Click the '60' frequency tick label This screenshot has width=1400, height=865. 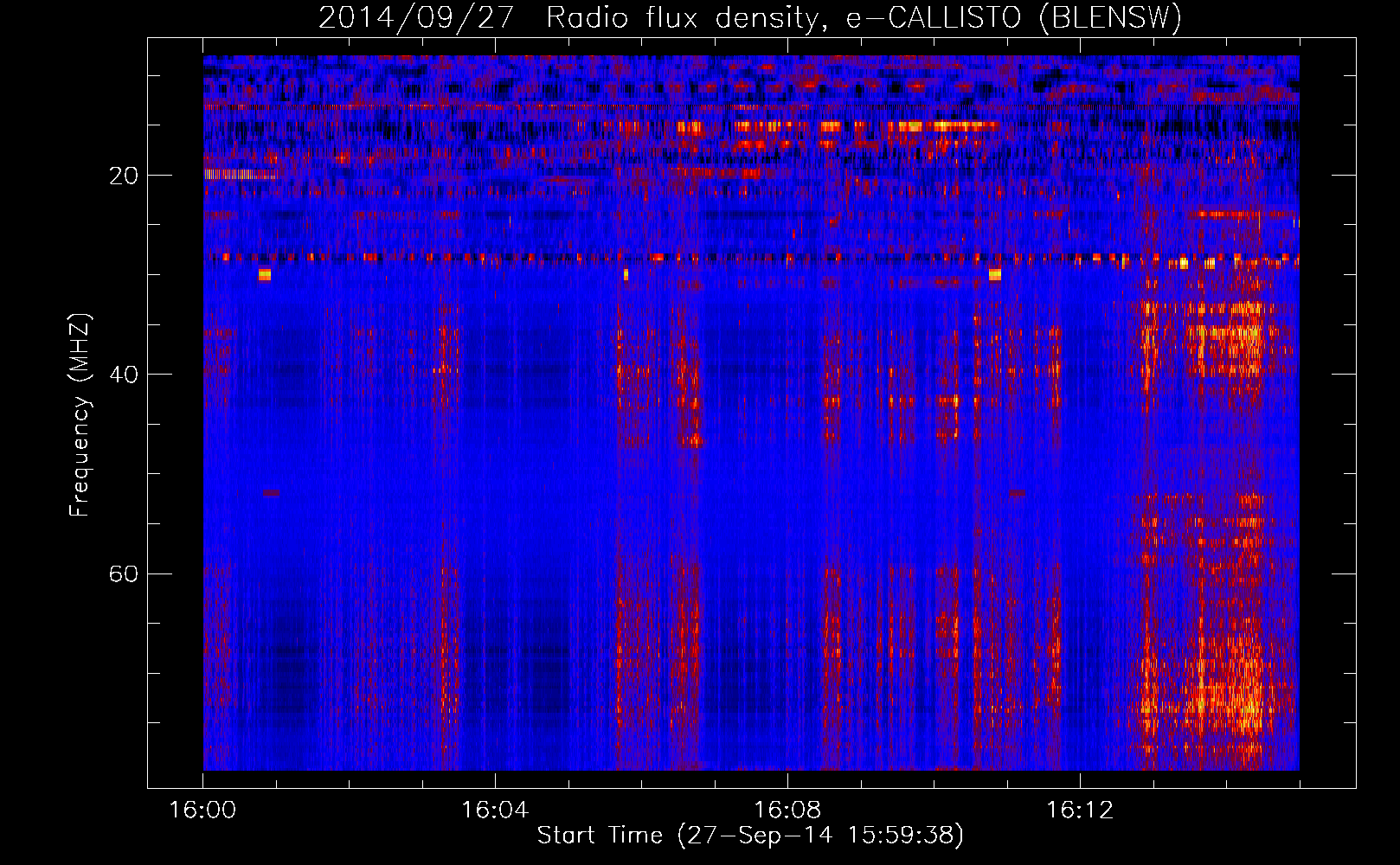pos(124,574)
